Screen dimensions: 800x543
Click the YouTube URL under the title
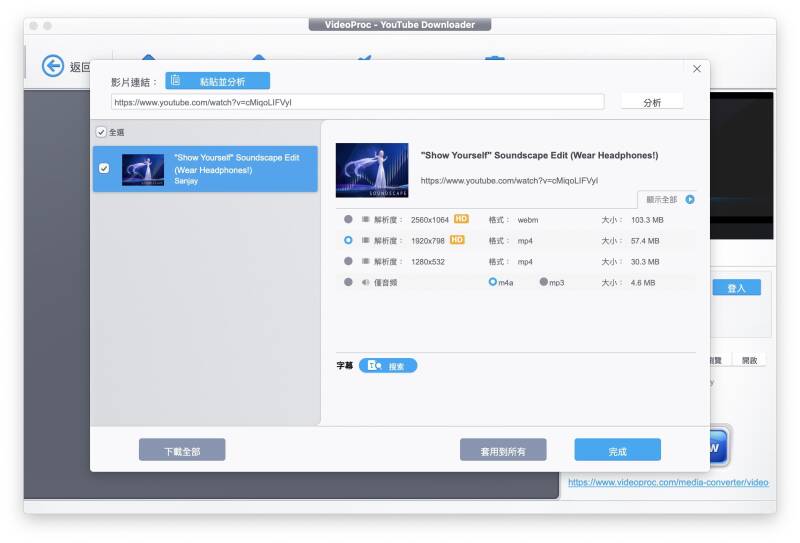point(509,181)
